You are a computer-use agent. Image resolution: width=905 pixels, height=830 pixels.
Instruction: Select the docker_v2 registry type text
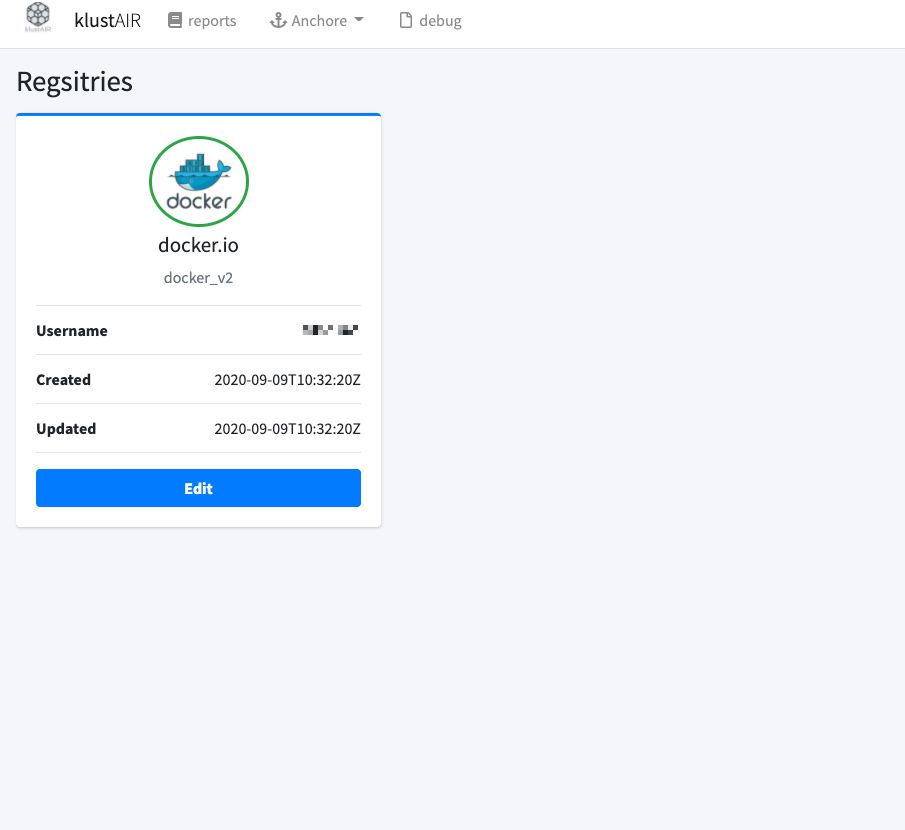click(x=199, y=278)
